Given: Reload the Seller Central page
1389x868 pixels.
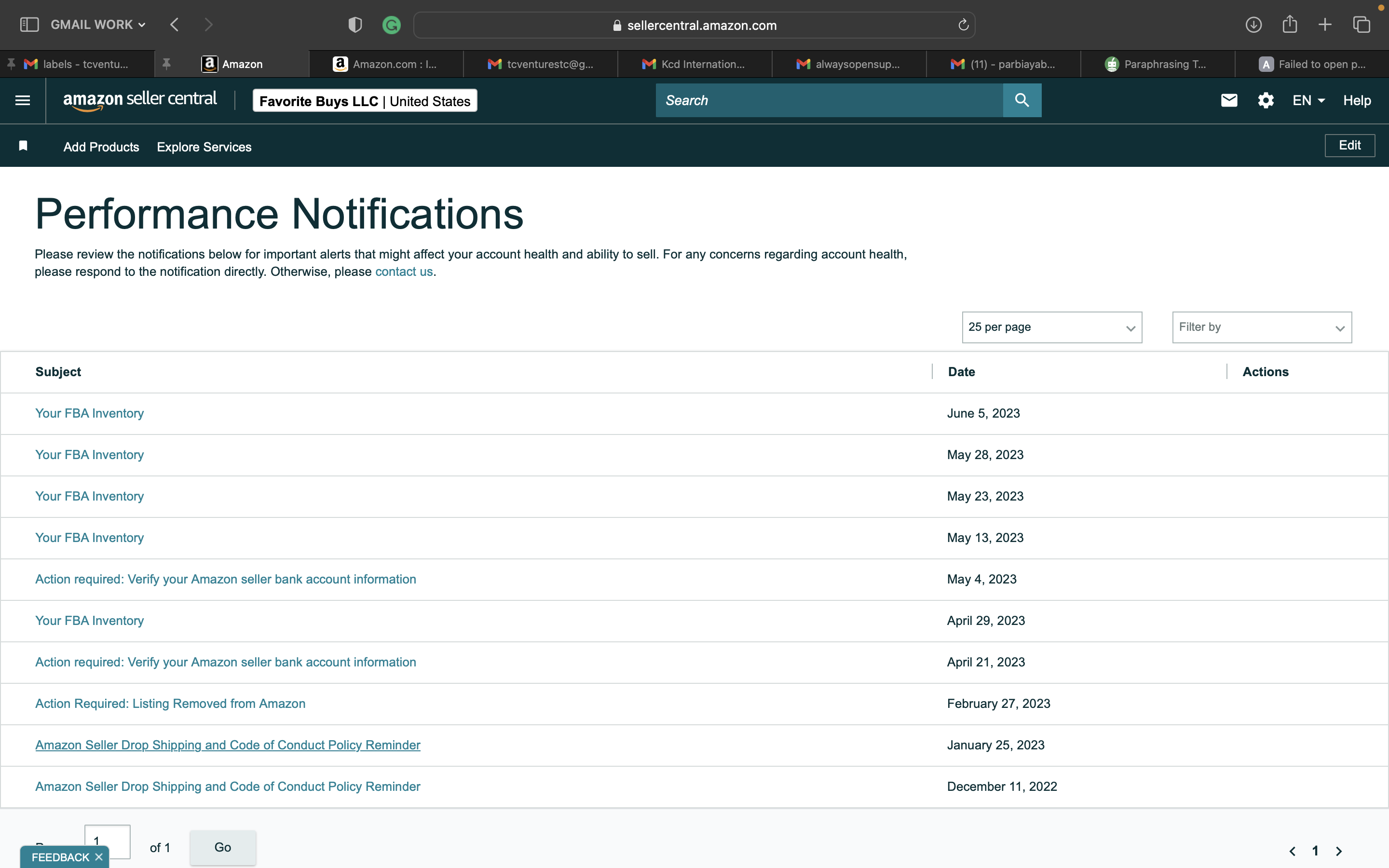Looking at the screenshot, I should click(963, 25).
